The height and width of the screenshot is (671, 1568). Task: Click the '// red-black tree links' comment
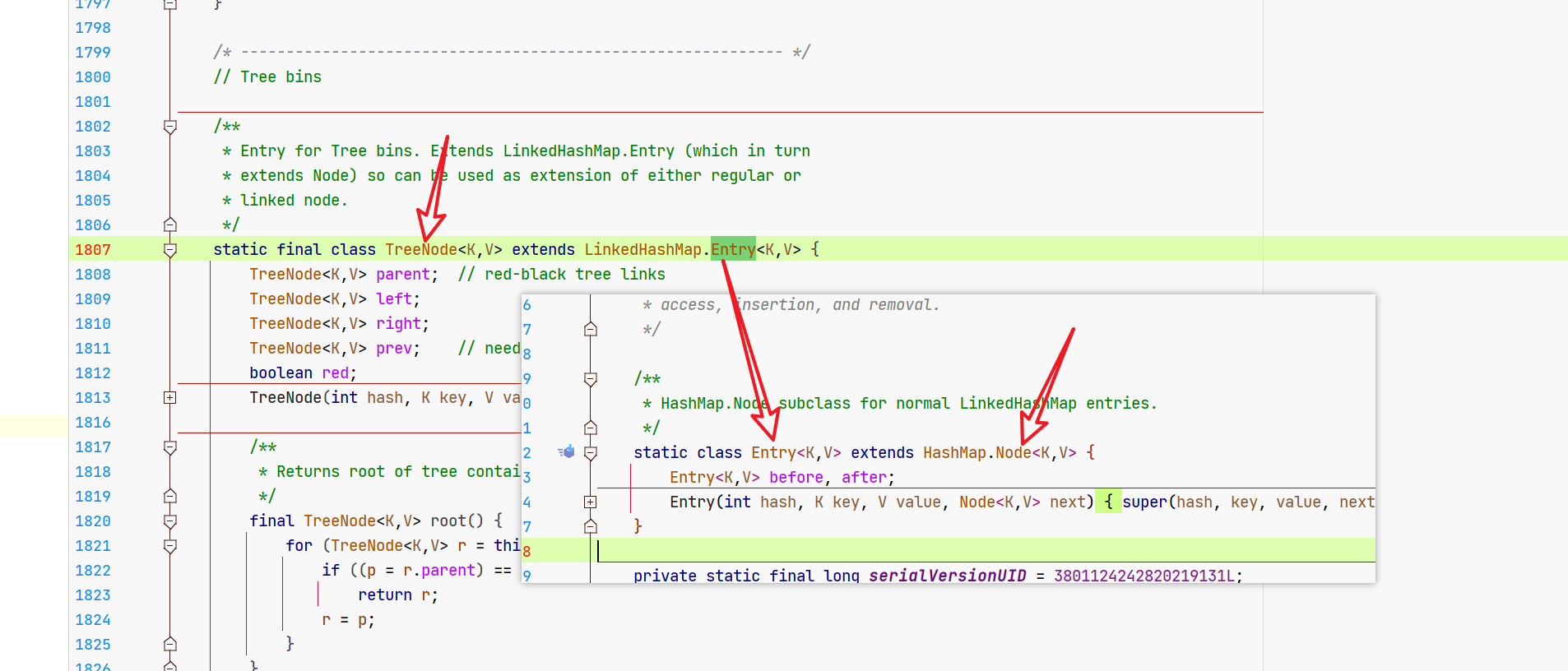[562, 274]
